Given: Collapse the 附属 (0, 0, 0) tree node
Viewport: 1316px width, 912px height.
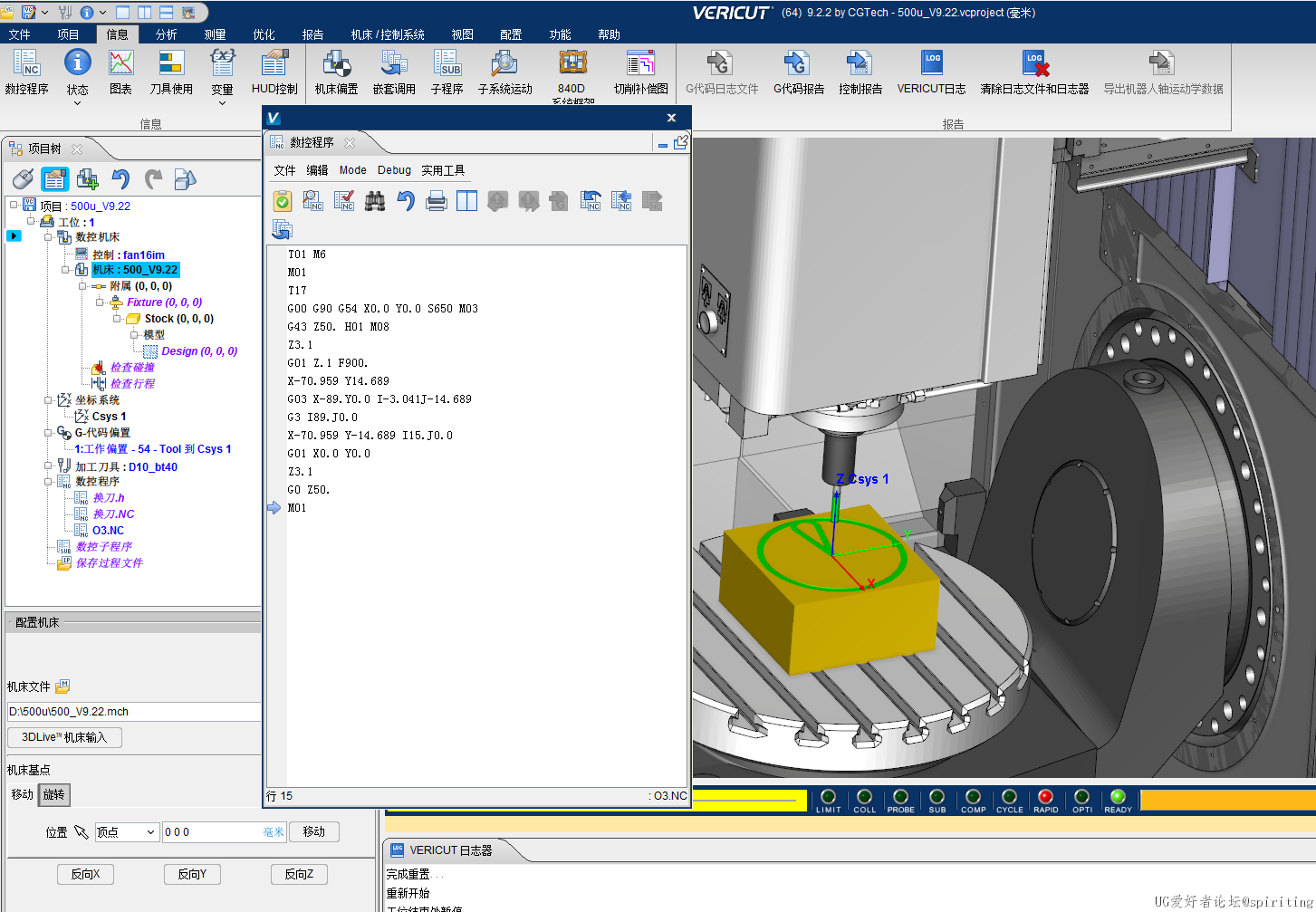Looking at the screenshot, I should pyautogui.click(x=82, y=286).
